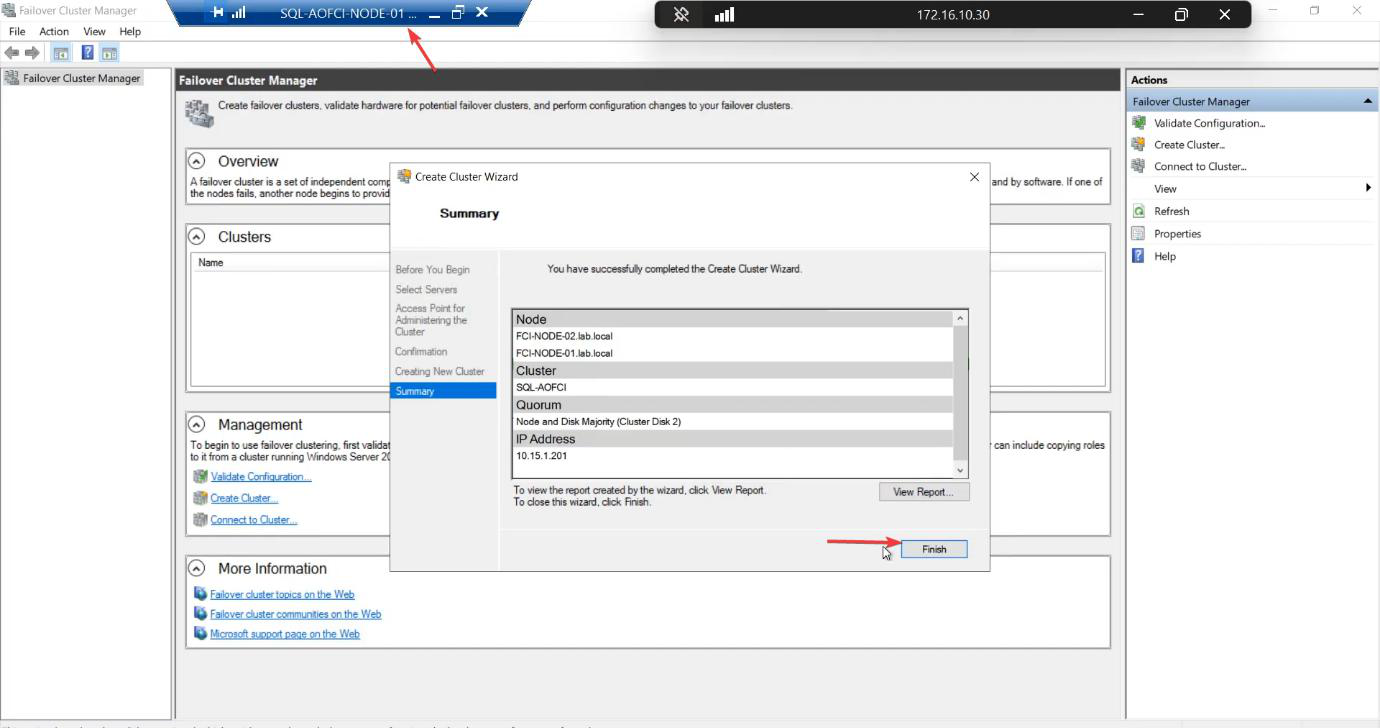The image size is (1380, 728).
Task: Open the Validate Configuration link under Management
Action: click(x=261, y=477)
